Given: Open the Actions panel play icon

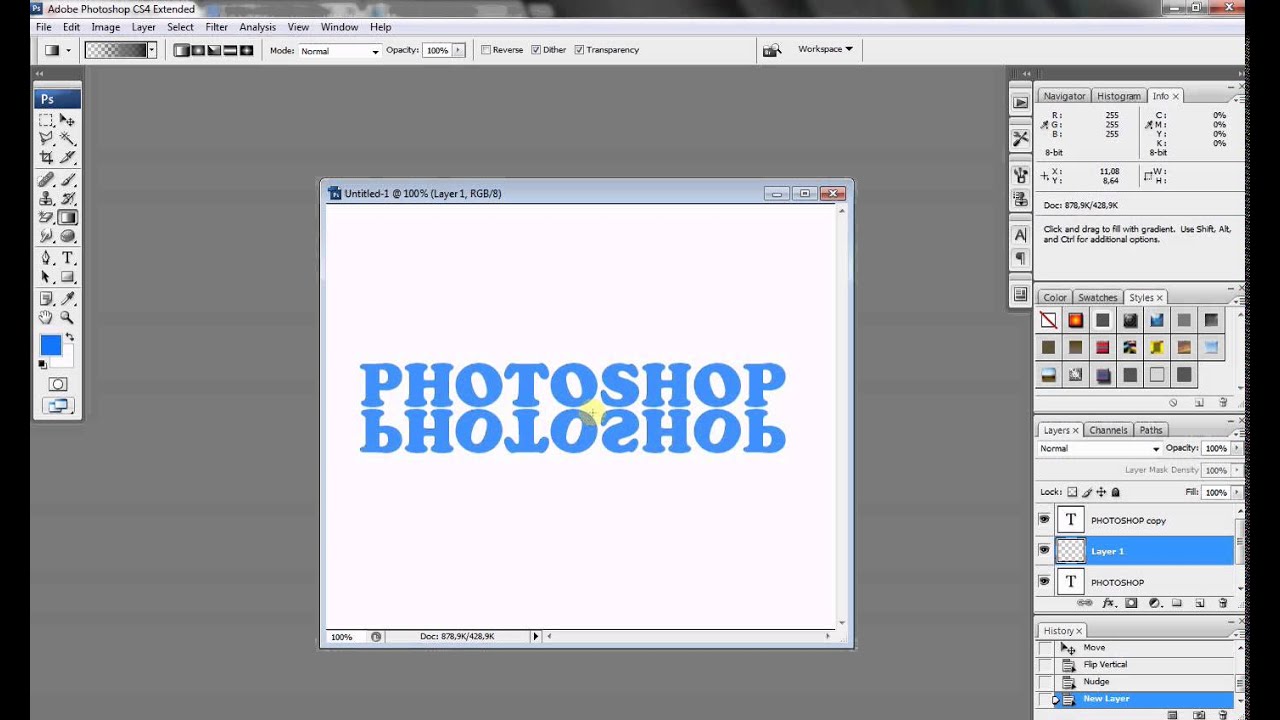Looking at the screenshot, I should 1020,102.
